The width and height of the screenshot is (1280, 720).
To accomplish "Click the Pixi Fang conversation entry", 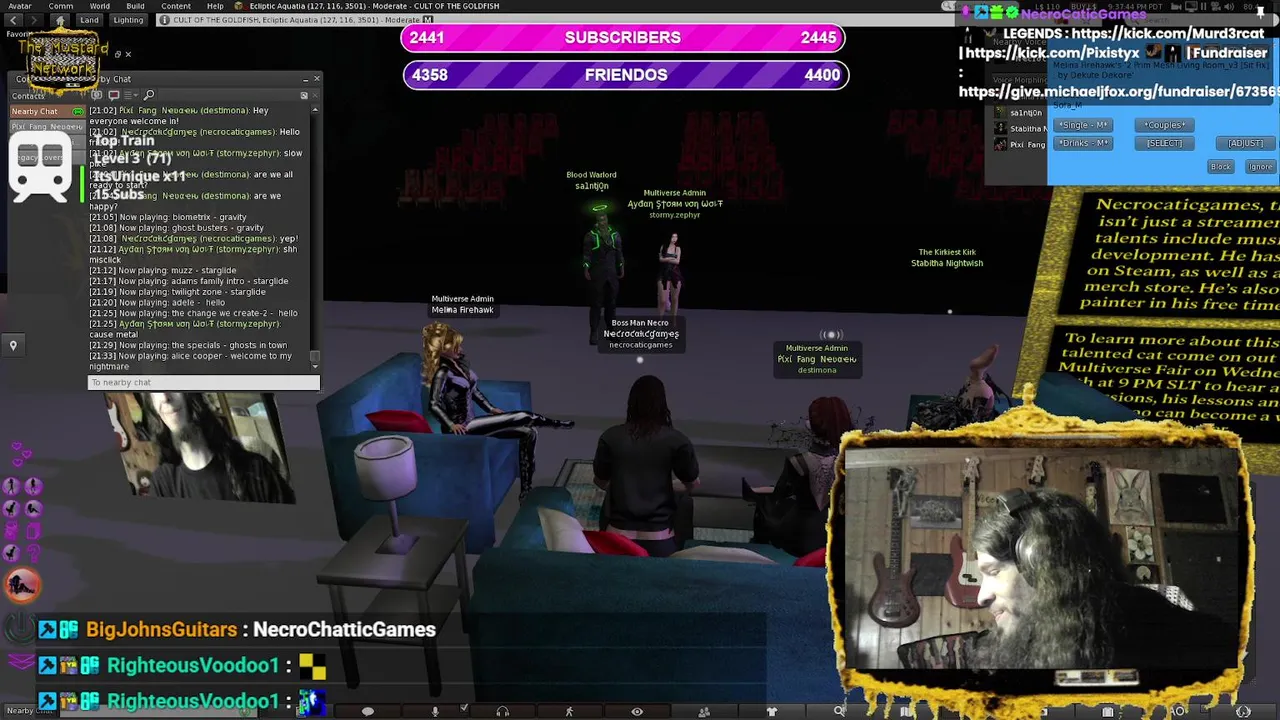I will click(x=46, y=127).
